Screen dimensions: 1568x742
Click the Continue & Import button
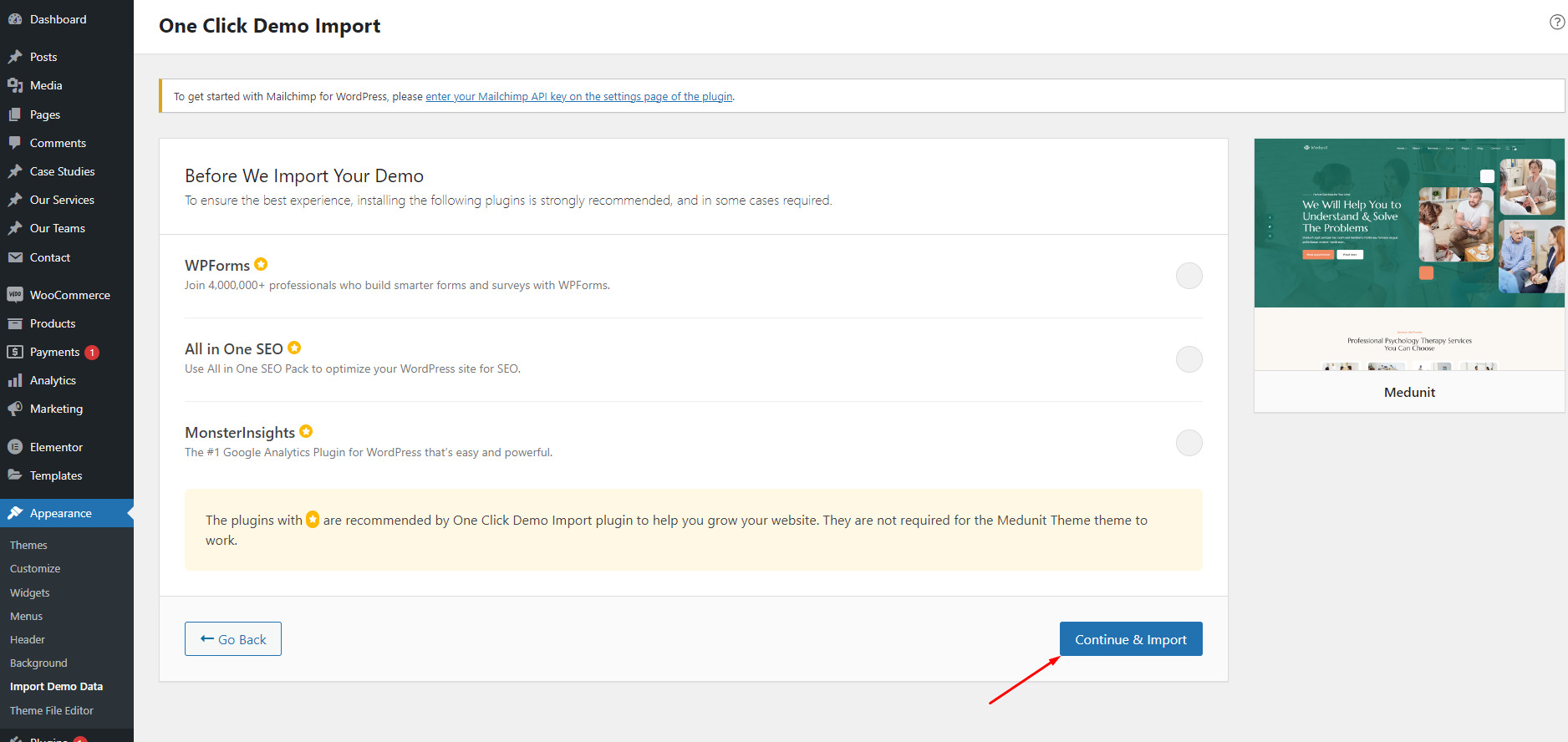coord(1131,639)
